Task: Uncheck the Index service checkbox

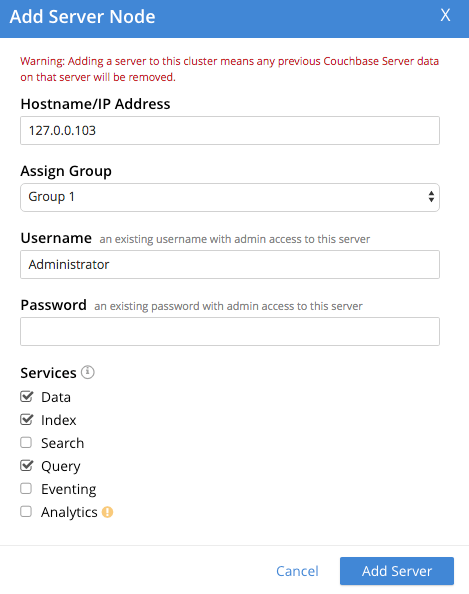Action: tap(26, 419)
